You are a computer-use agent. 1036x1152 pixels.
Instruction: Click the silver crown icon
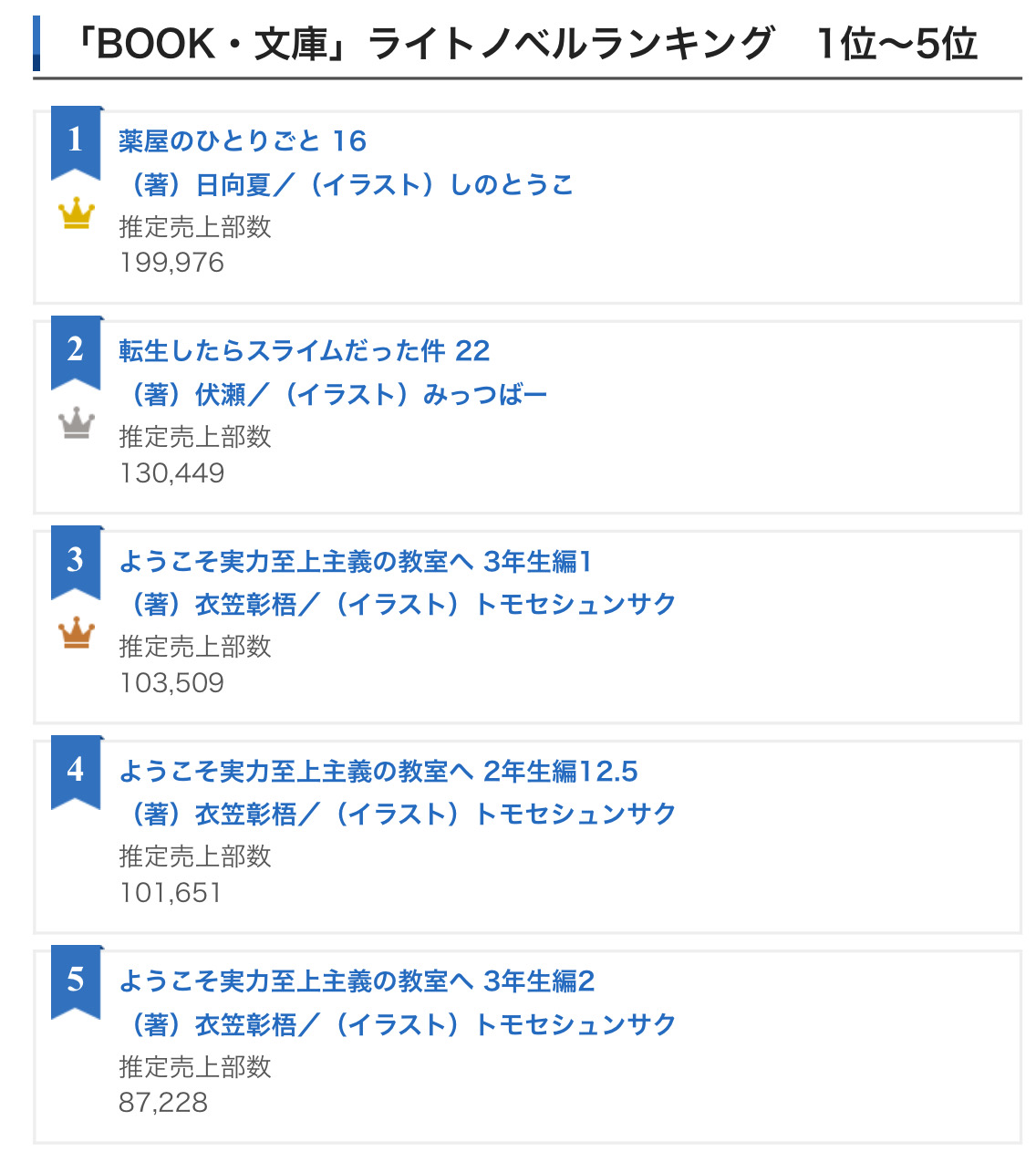(77, 423)
